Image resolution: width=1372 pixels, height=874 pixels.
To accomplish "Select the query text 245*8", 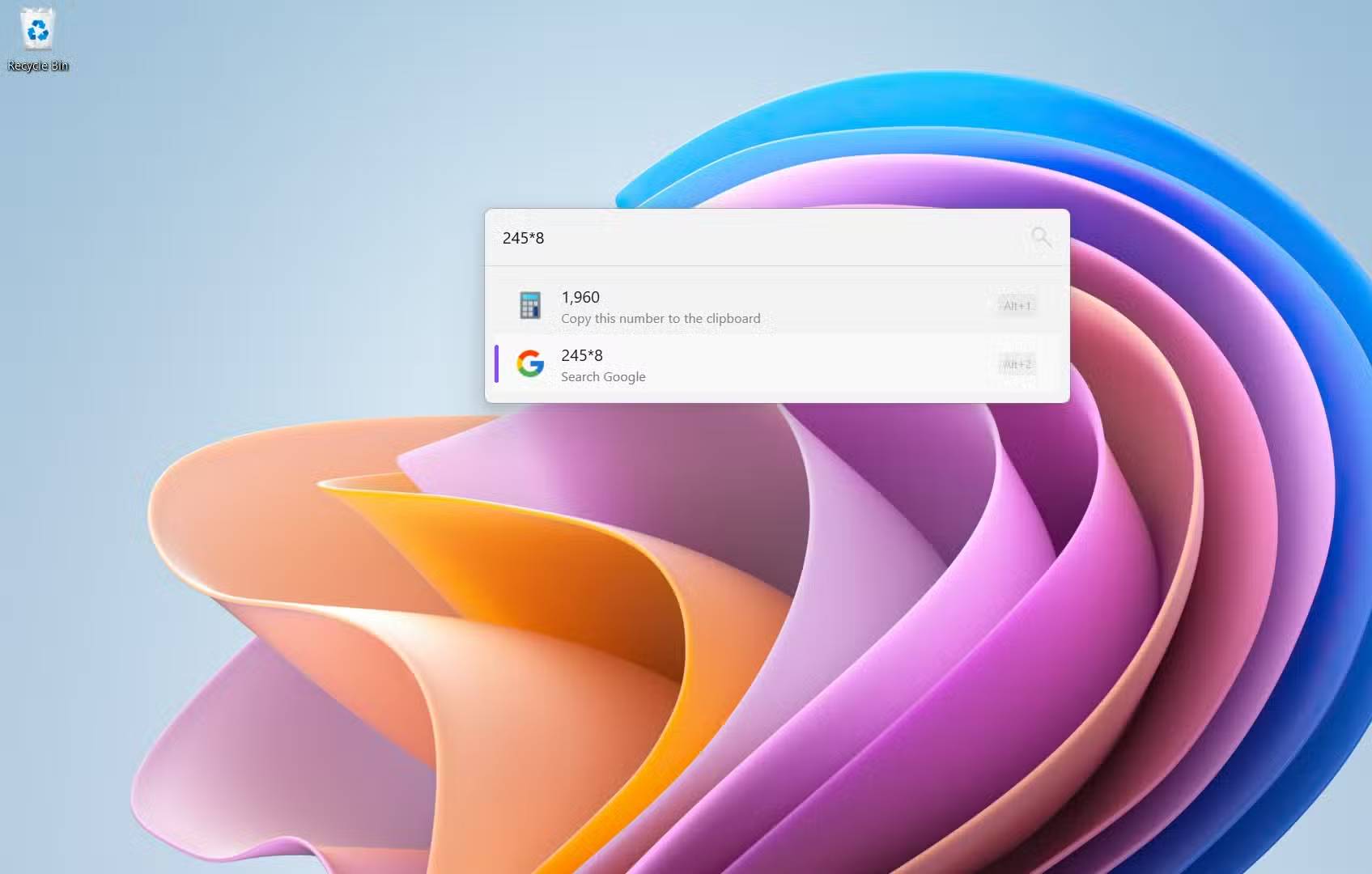I will [525, 238].
